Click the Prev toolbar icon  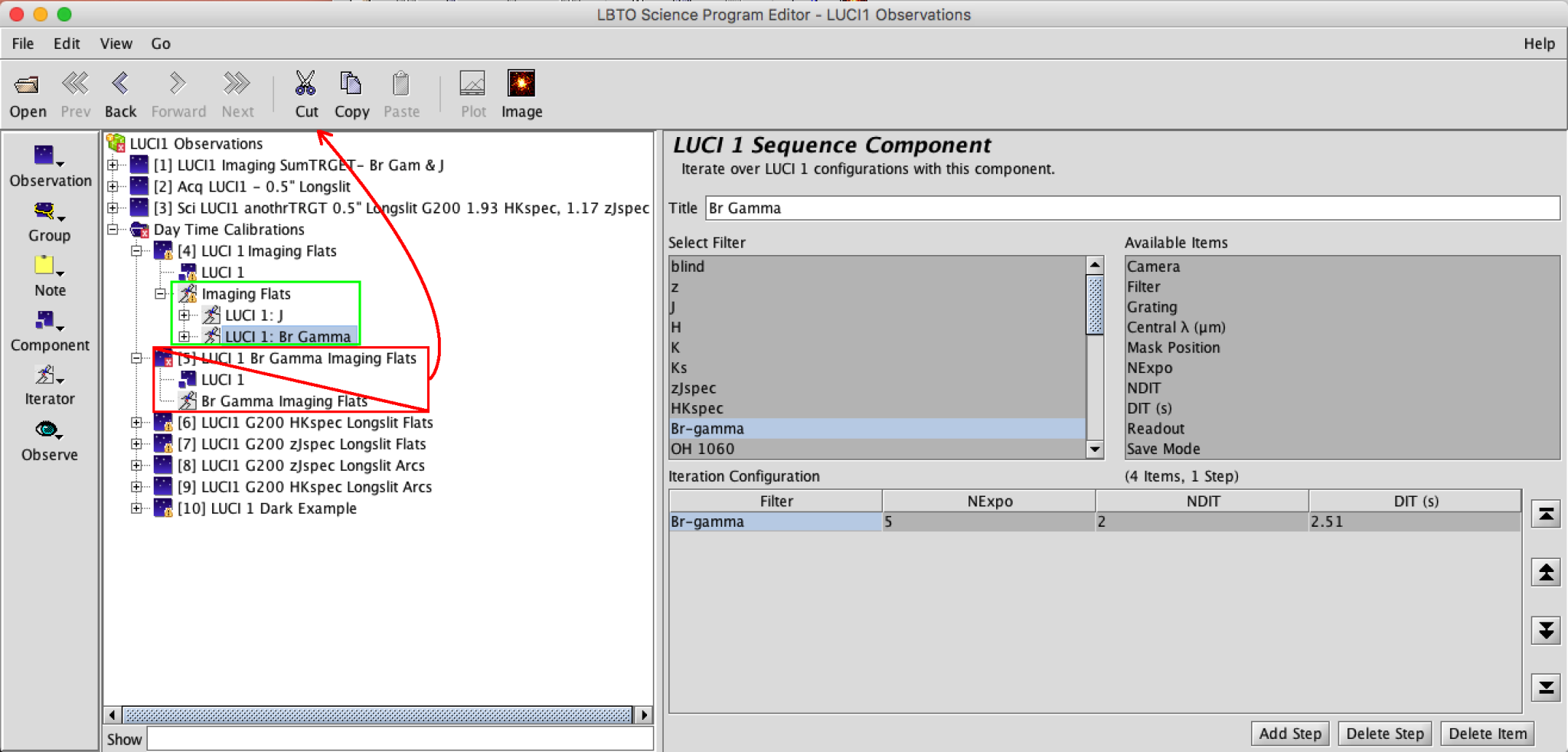tap(75, 83)
